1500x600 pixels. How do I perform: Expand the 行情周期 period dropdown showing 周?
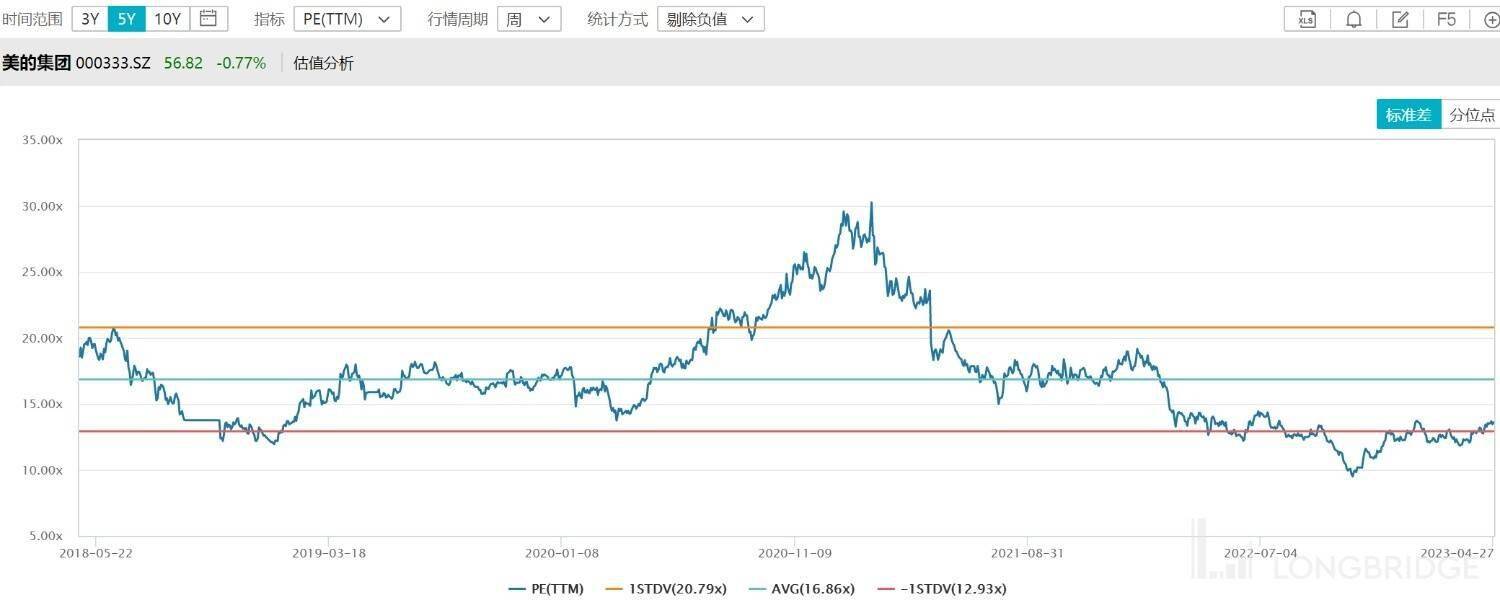point(529,19)
